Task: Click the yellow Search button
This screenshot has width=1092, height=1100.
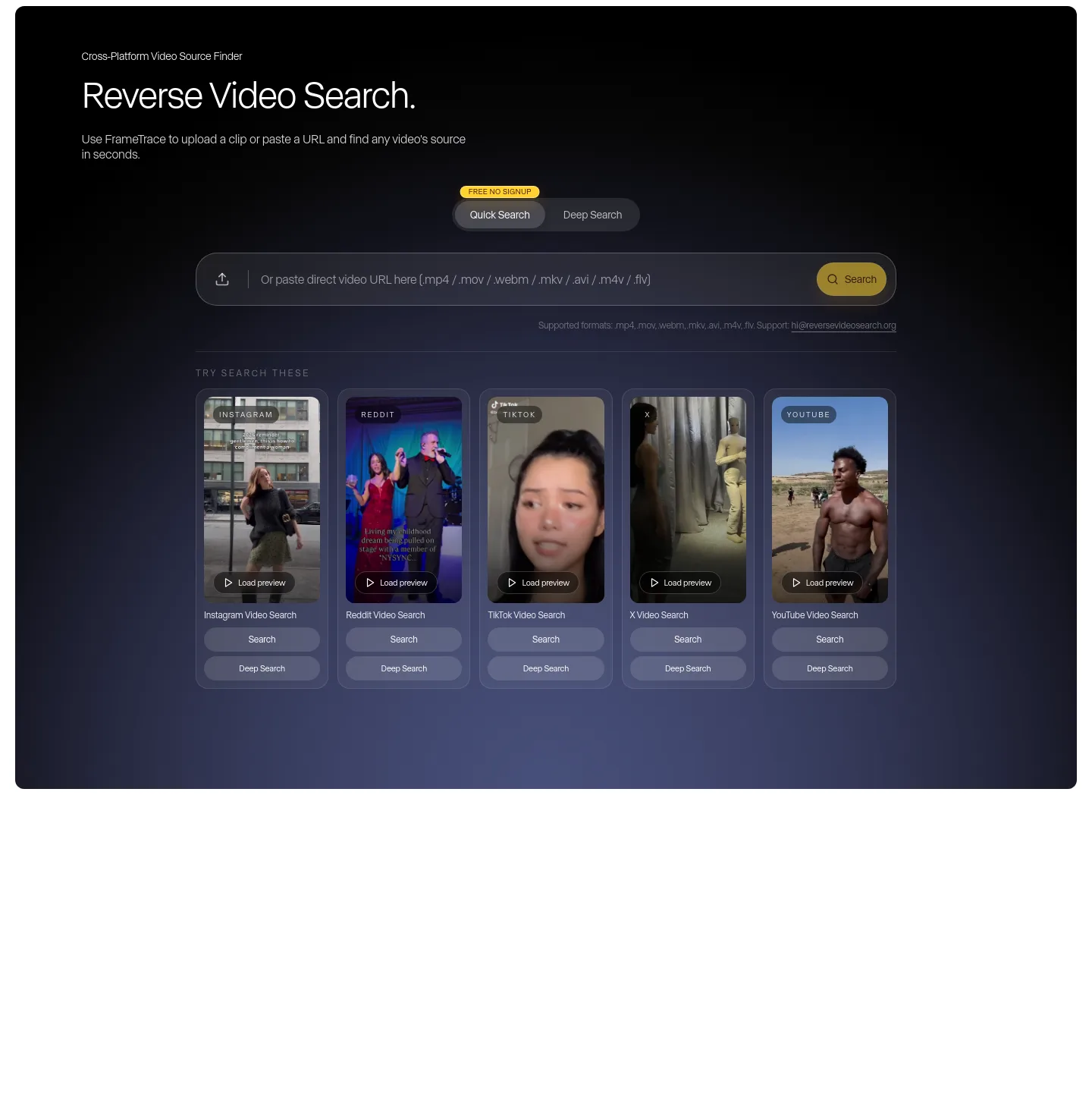Action: 852,279
